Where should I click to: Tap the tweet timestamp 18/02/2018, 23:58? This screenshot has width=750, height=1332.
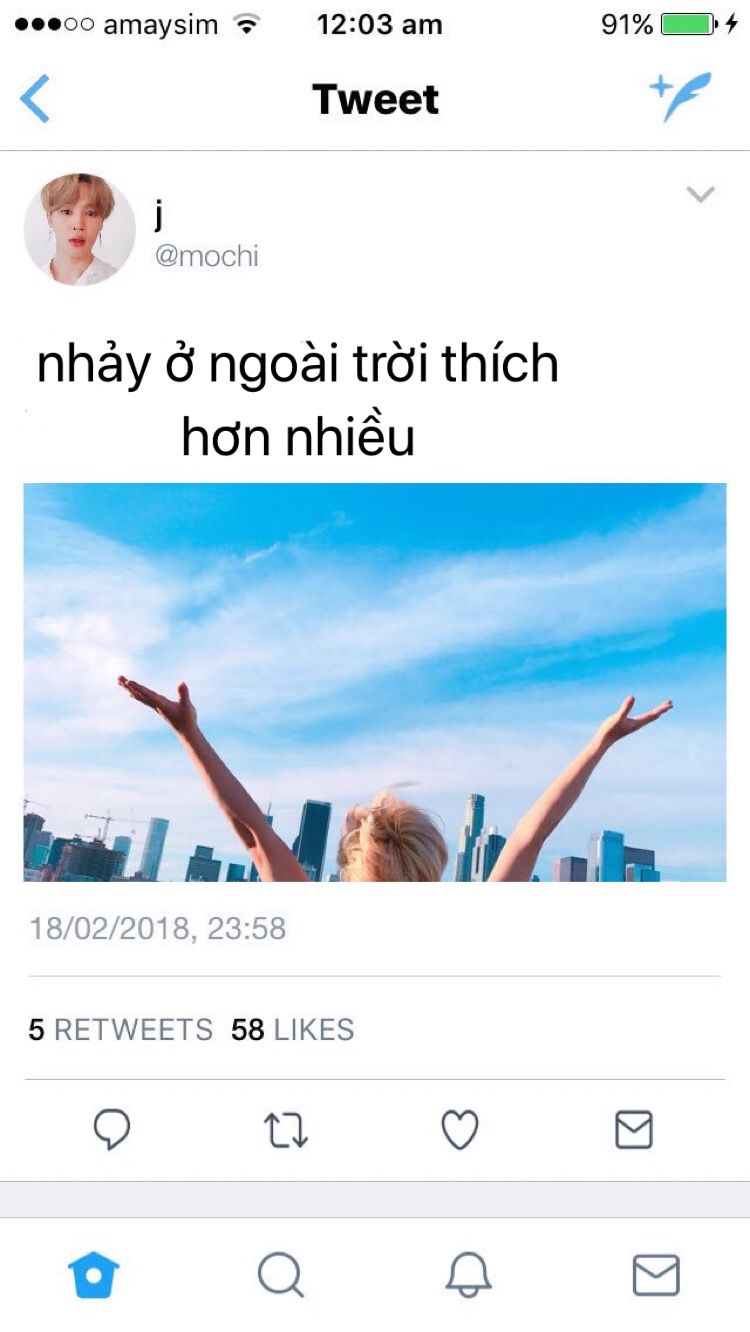coord(157,929)
